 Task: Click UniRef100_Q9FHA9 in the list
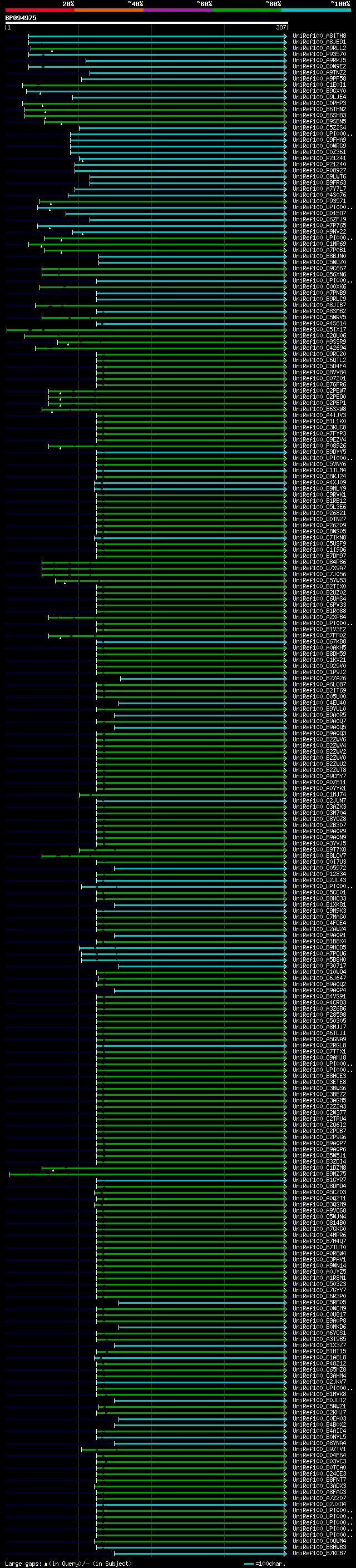(x=319, y=140)
